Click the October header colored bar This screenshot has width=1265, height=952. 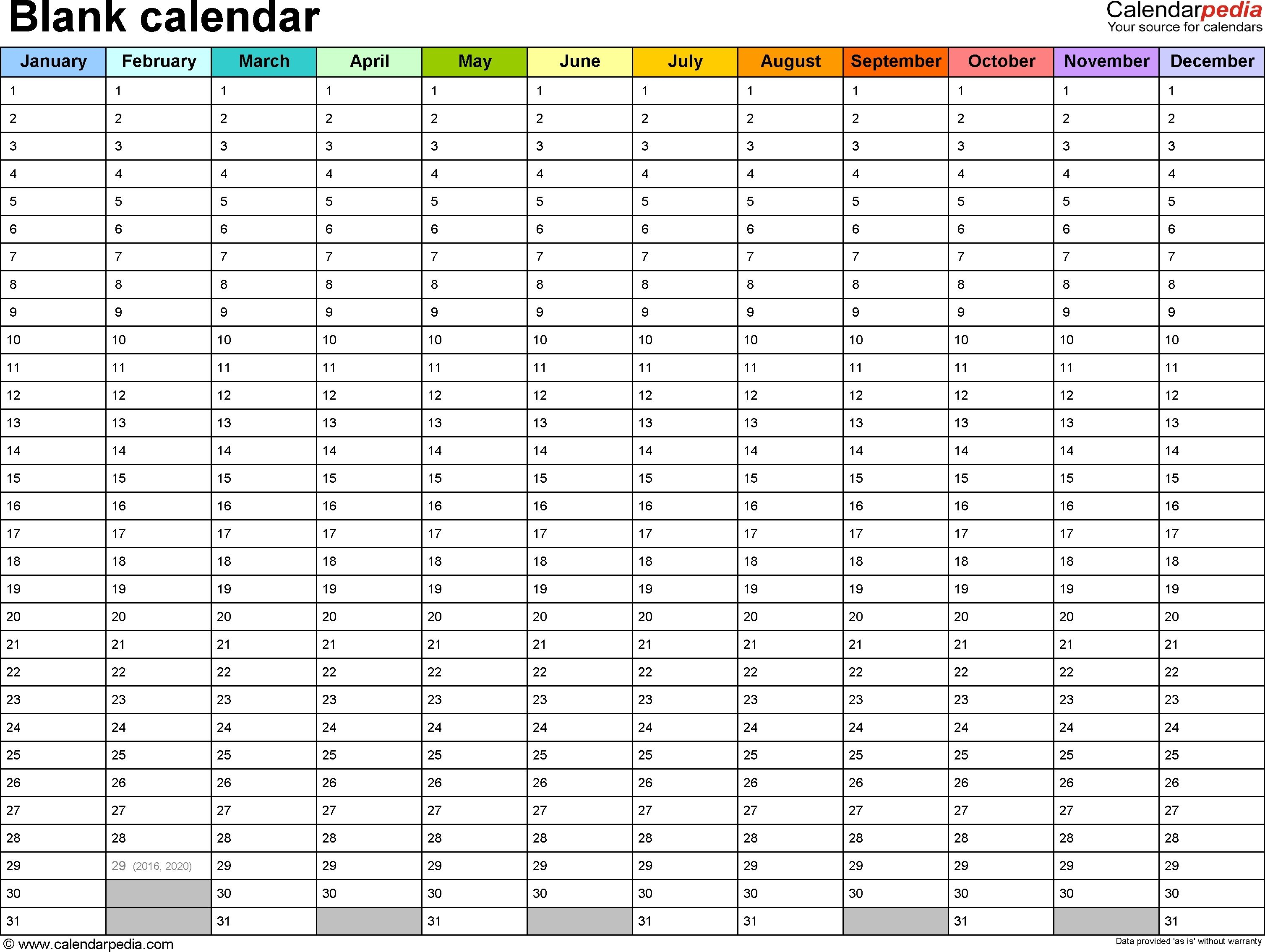click(1000, 58)
